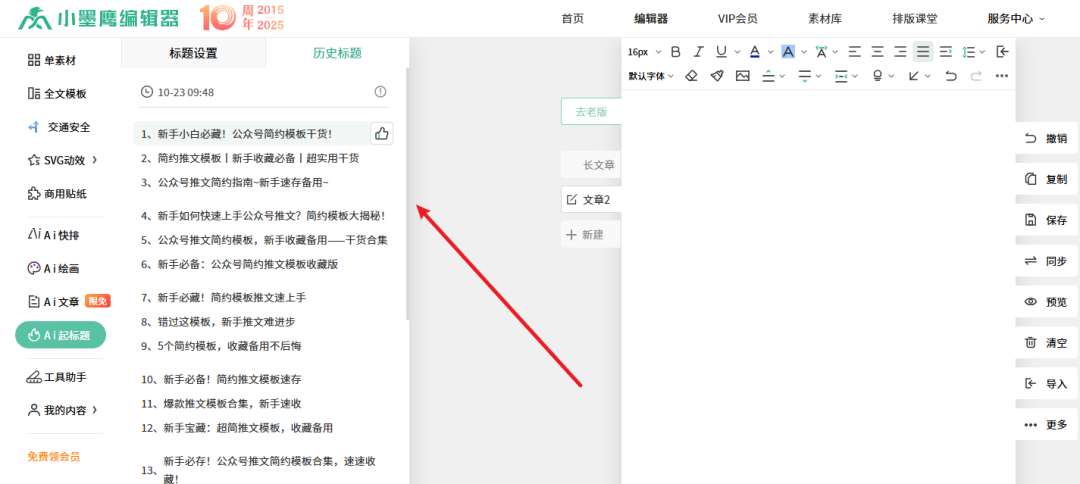Image resolution: width=1080 pixels, height=484 pixels.
Task: Select 文章2 in the article list
Action: pyautogui.click(x=591, y=200)
